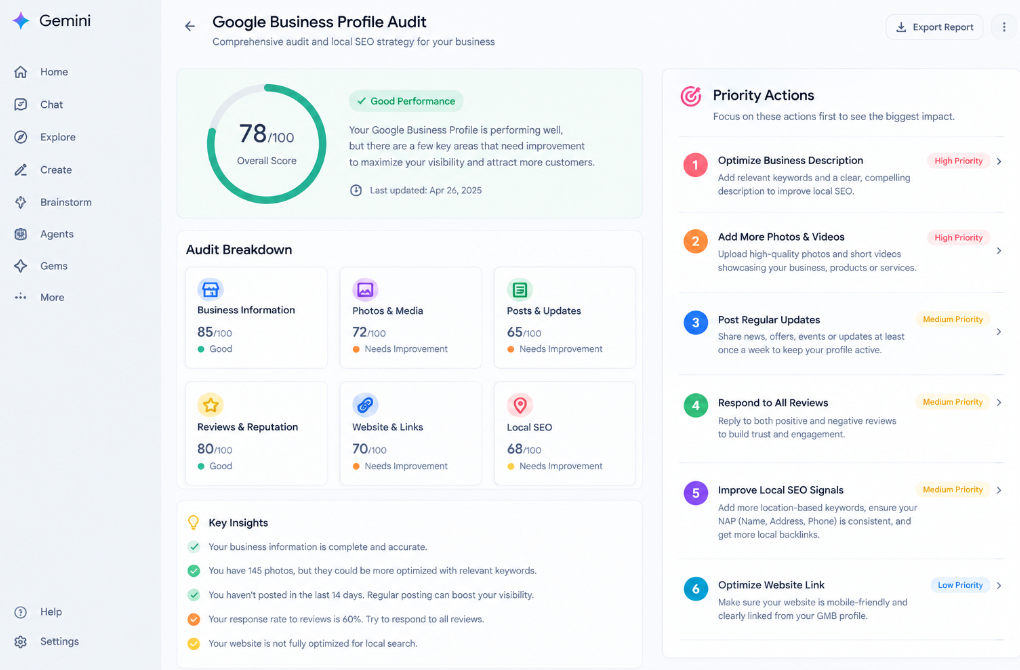
Task: Expand Respond to All Reviews chevron
Action: 999,403
